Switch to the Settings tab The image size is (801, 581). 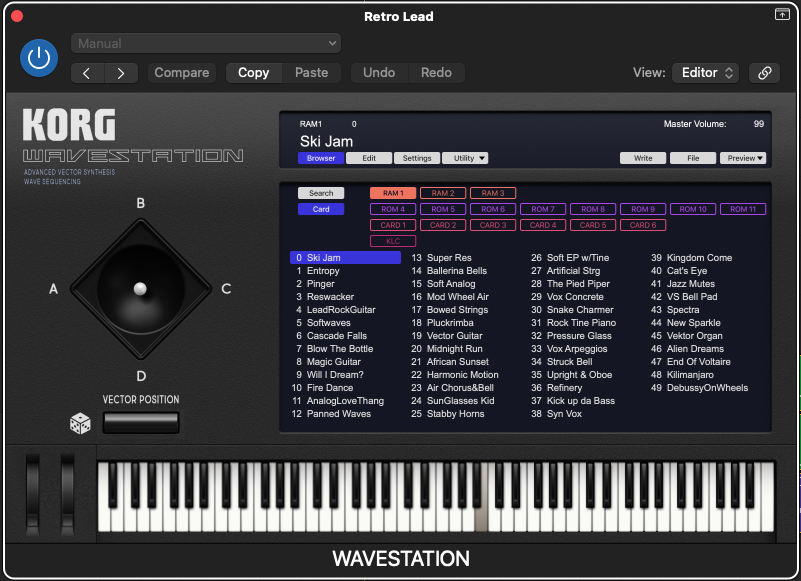417,158
